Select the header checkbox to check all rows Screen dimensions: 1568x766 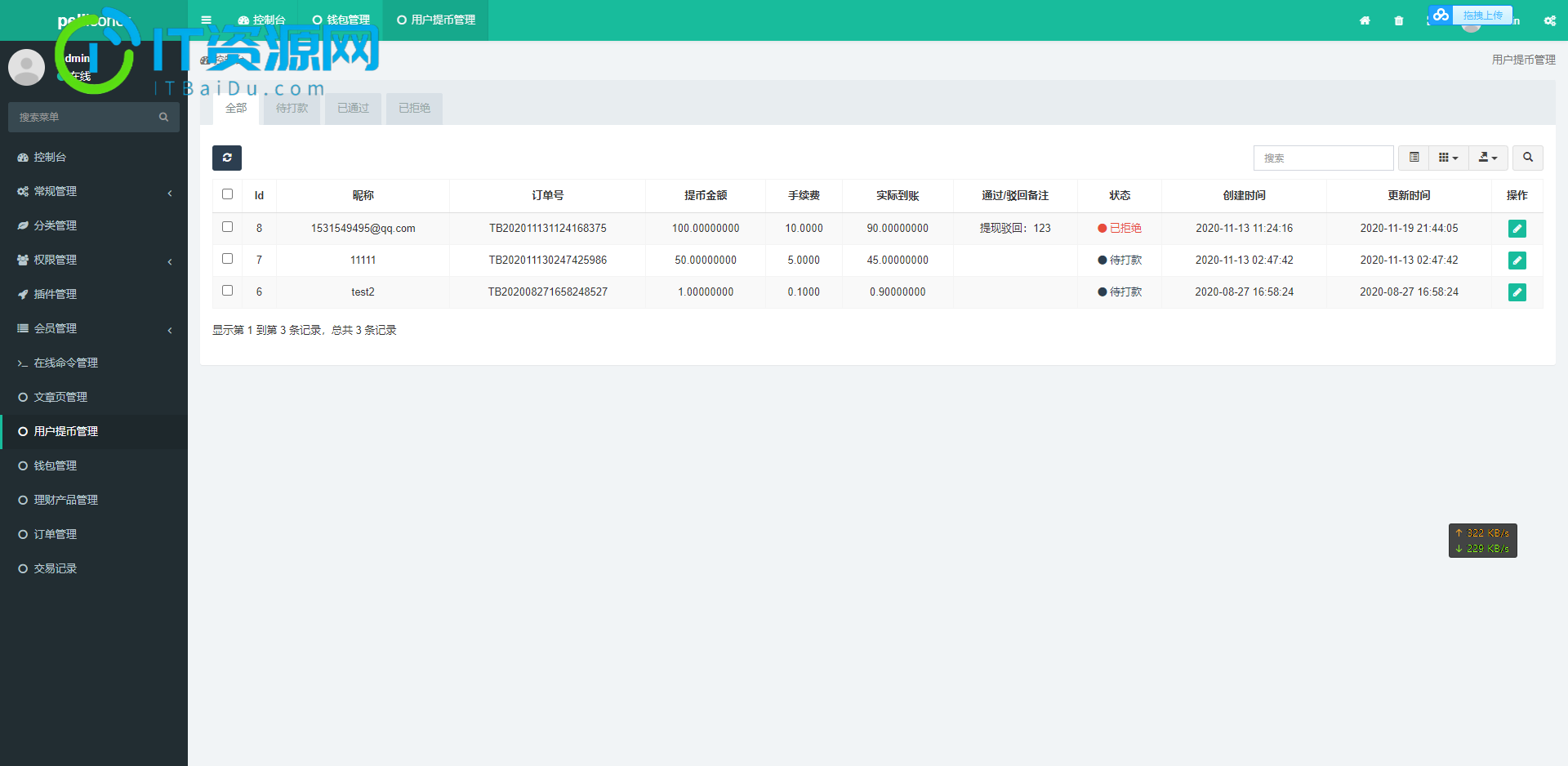(x=227, y=194)
